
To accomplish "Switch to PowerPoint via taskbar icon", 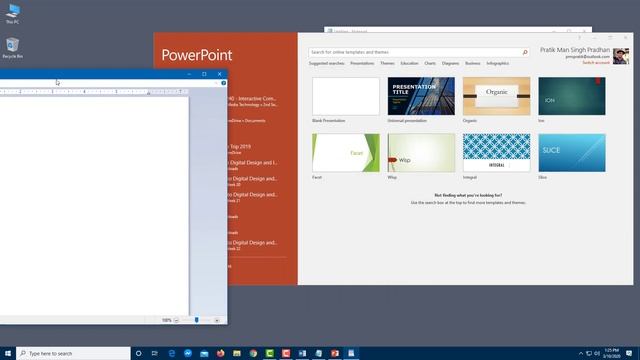I will point(335,353).
